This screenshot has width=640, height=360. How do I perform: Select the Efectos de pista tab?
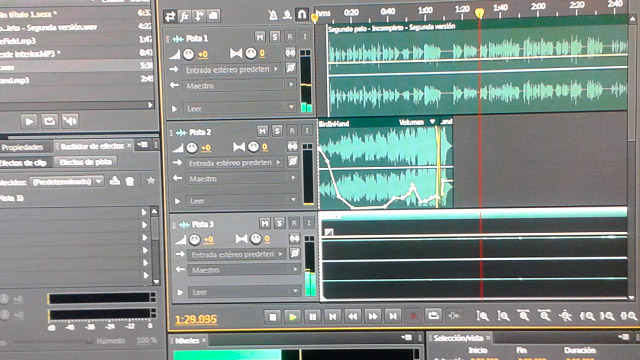point(85,162)
